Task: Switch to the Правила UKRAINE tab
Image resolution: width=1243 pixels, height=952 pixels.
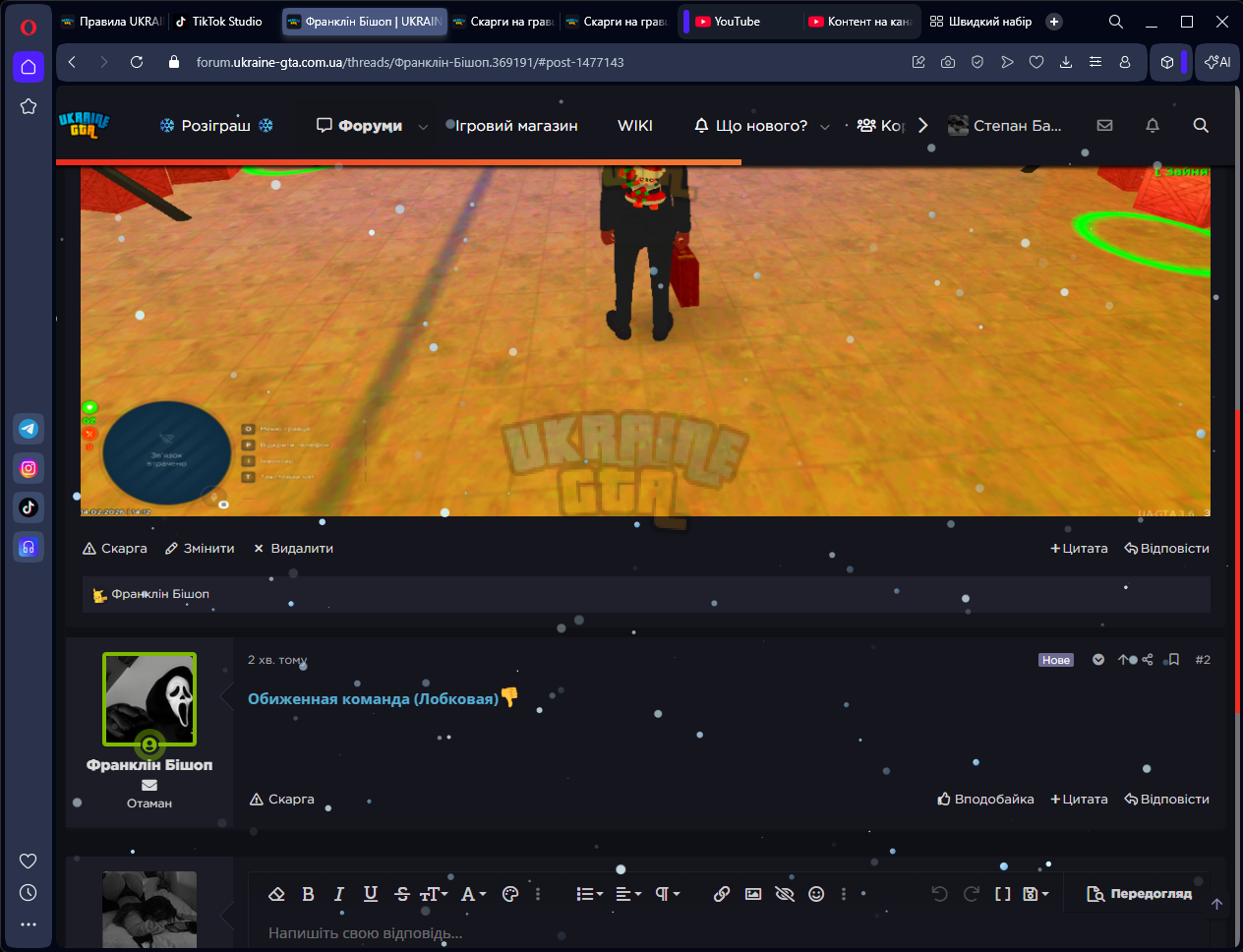Action: tap(111, 22)
